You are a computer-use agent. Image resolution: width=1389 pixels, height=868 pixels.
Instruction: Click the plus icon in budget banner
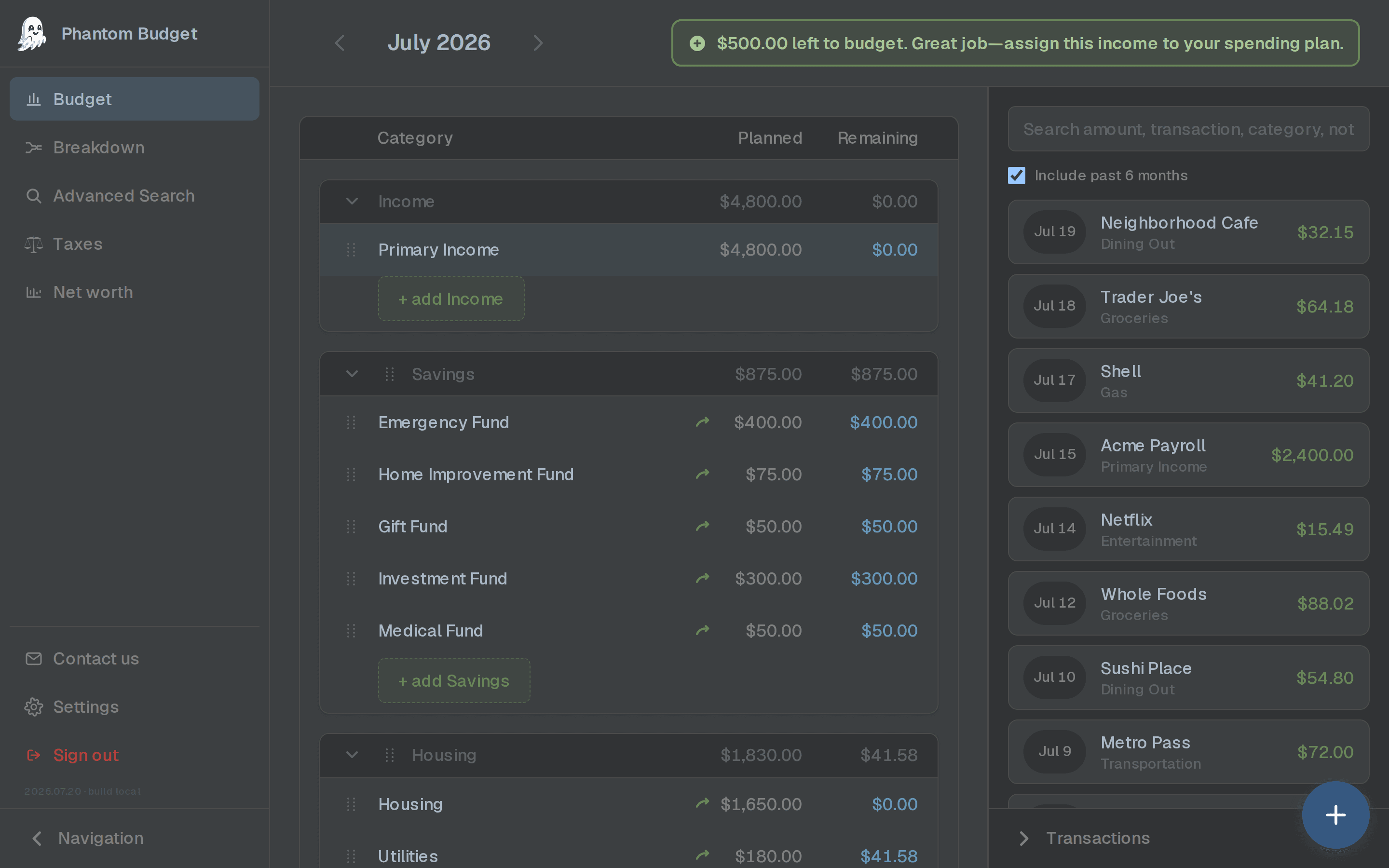697,43
